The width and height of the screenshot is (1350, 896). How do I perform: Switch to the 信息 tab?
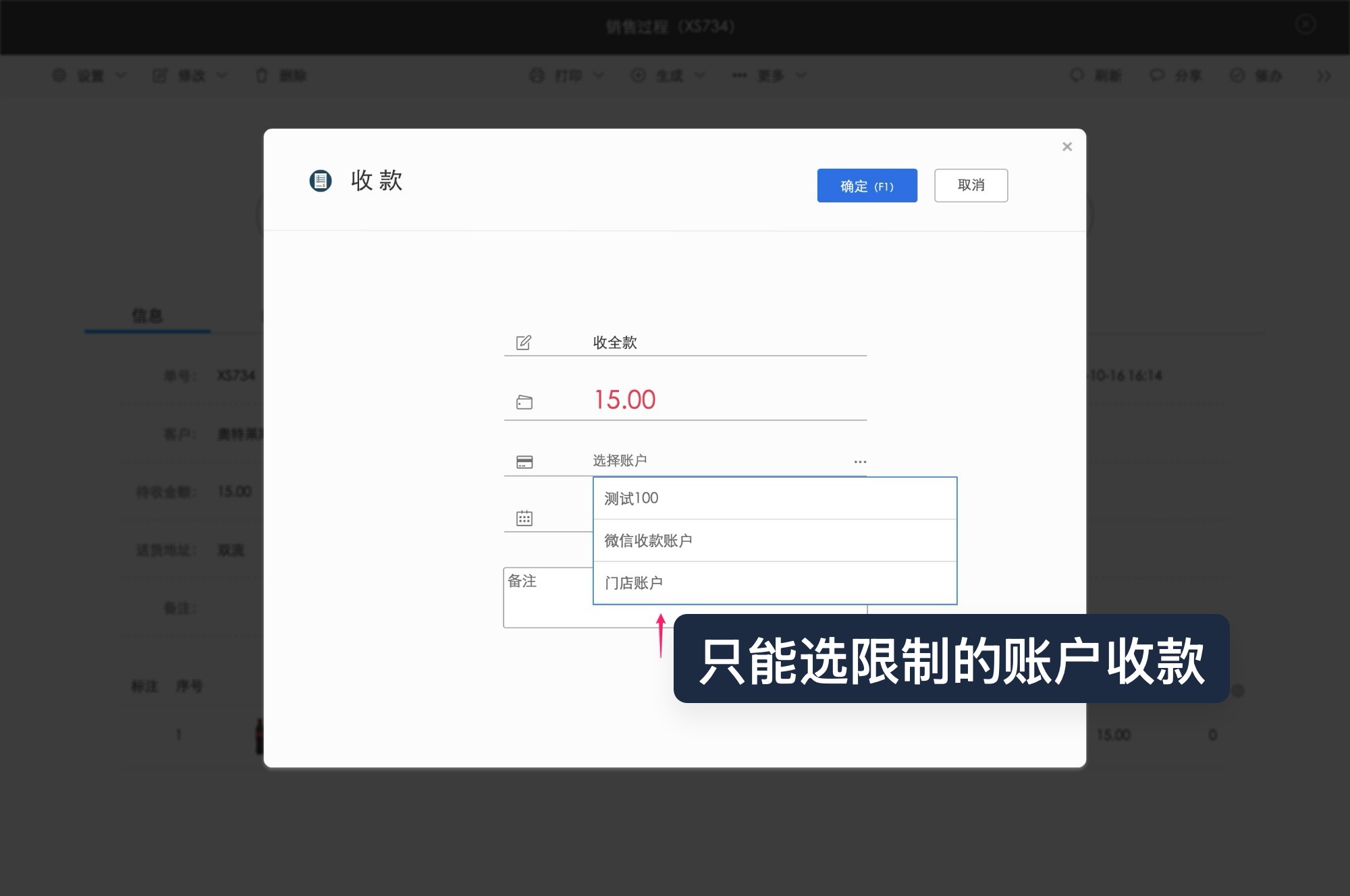(147, 316)
